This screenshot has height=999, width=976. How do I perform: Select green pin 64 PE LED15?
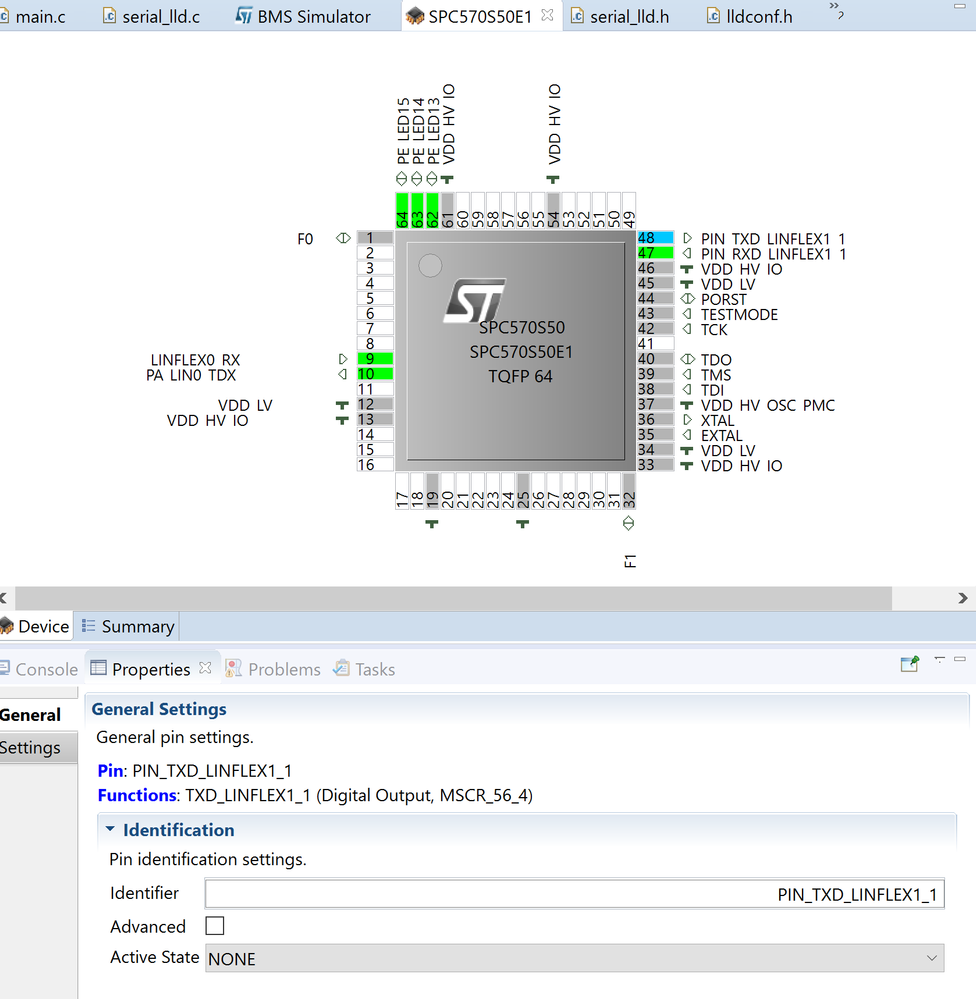pyautogui.click(x=402, y=210)
